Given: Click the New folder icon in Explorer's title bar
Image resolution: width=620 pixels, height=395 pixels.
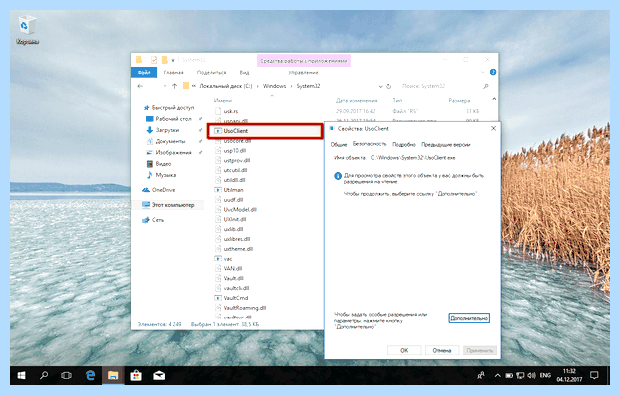Looking at the screenshot, I should [x=164, y=60].
